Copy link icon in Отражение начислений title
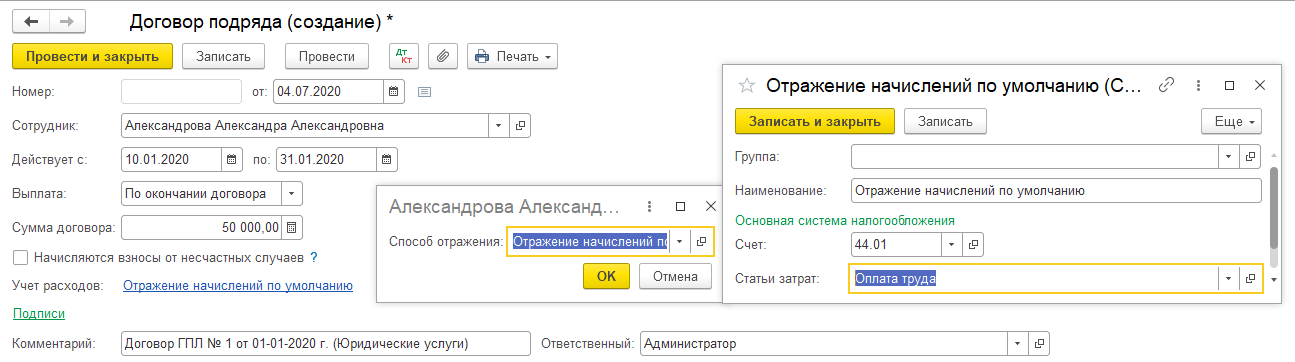The image size is (1295, 362). (x=1165, y=86)
